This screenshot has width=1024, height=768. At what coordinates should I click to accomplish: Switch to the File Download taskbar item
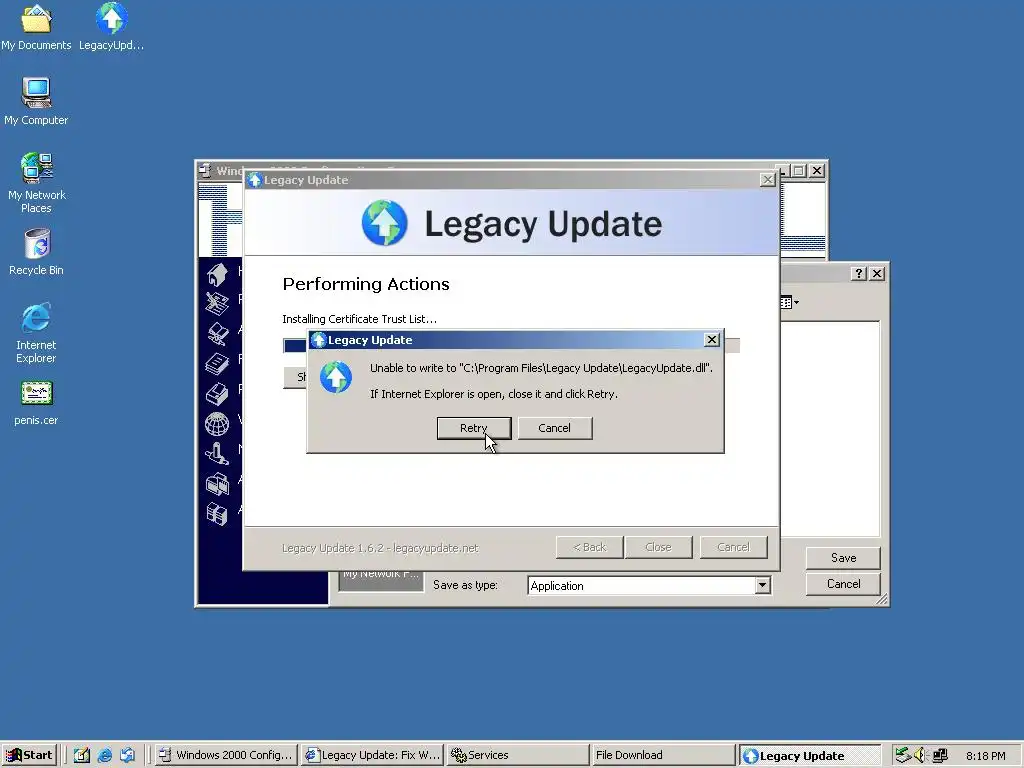664,755
